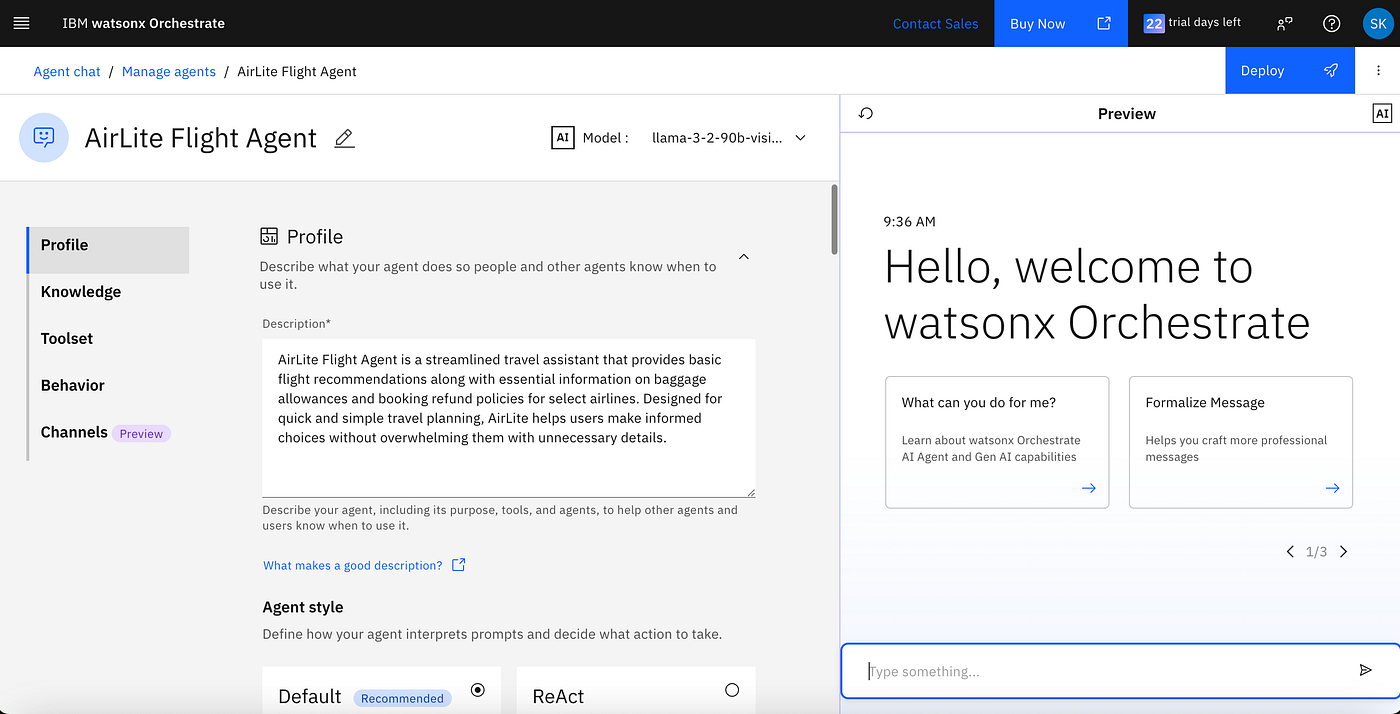The image size is (1400, 714).
Task: Click the Preview badge next to Channels
Action: point(141,434)
